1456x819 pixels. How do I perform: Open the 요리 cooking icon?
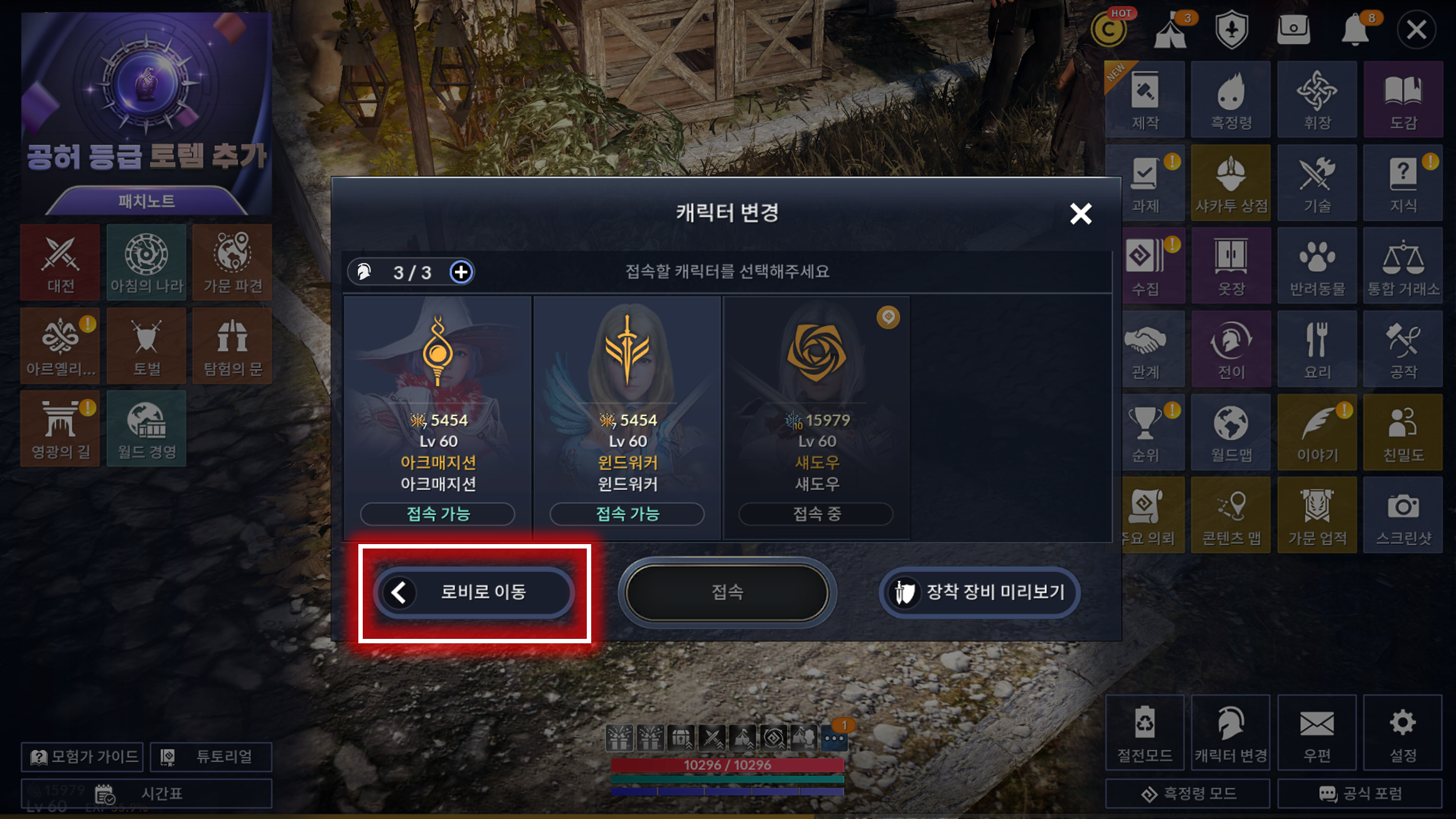(1317, 348)
